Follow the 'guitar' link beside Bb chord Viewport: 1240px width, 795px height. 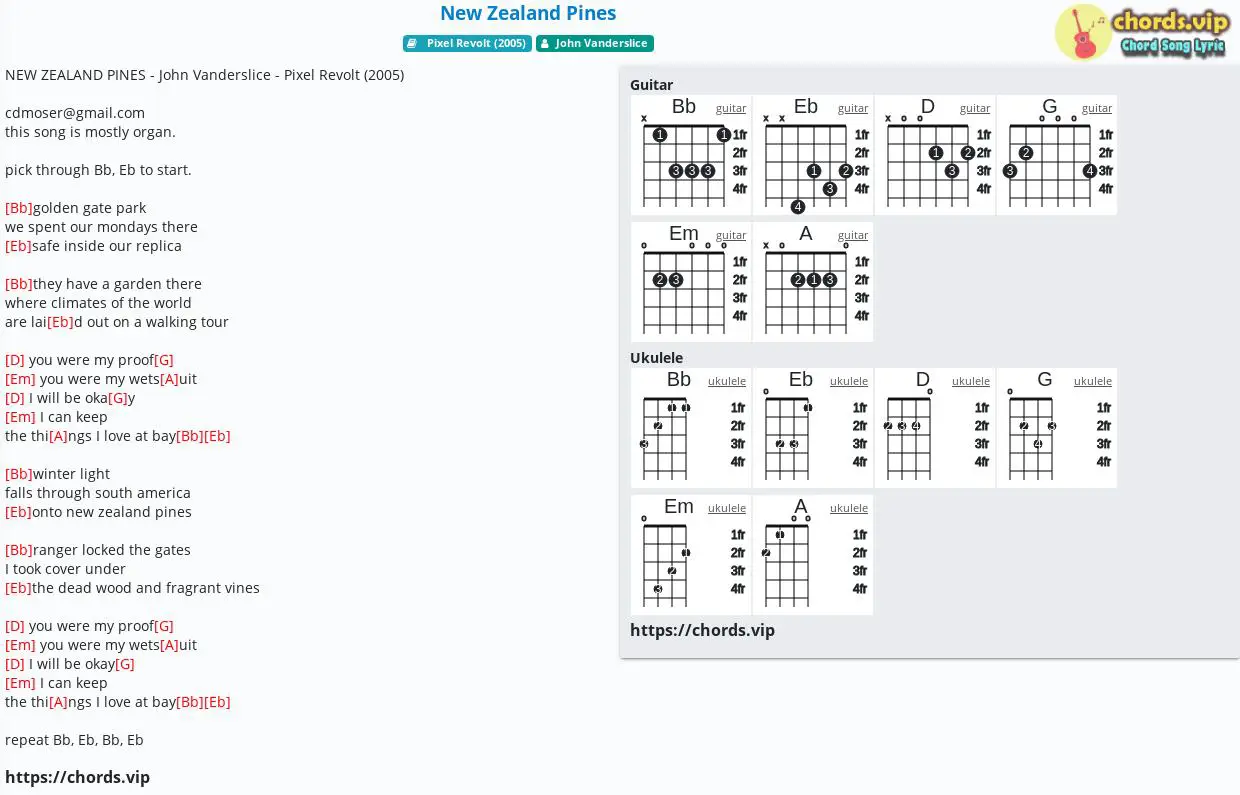click(731, 108)
